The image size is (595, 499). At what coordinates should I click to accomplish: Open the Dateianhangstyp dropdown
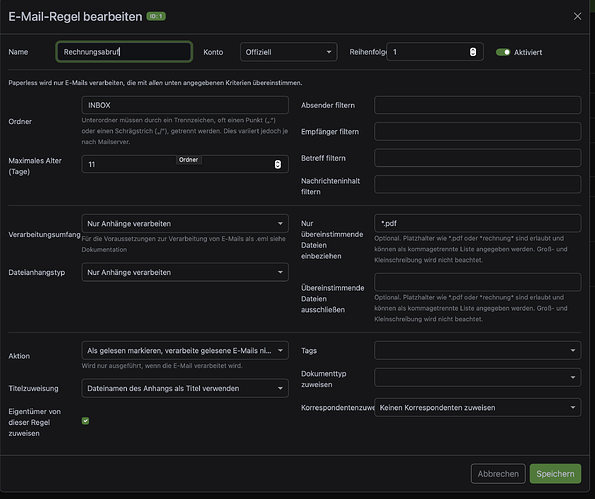click(x=185, y=272)
